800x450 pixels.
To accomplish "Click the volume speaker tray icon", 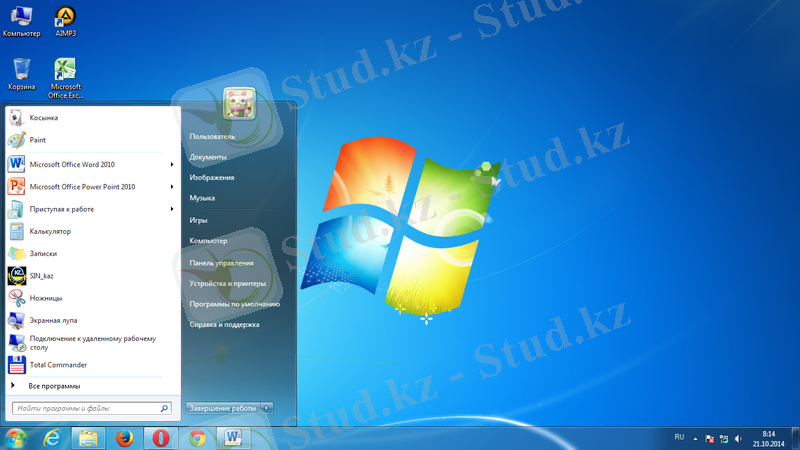I will (x=738, y=438).
